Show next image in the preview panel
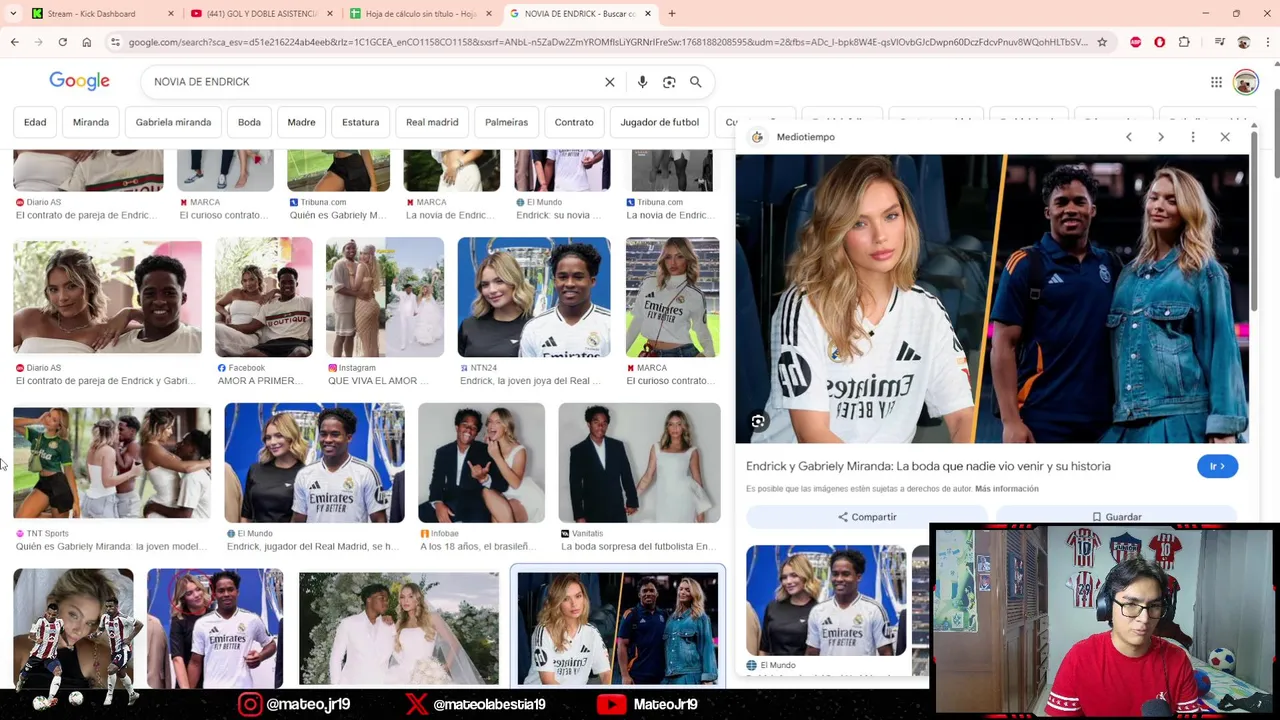1280x720 pixels. (x=1161, y=137)
